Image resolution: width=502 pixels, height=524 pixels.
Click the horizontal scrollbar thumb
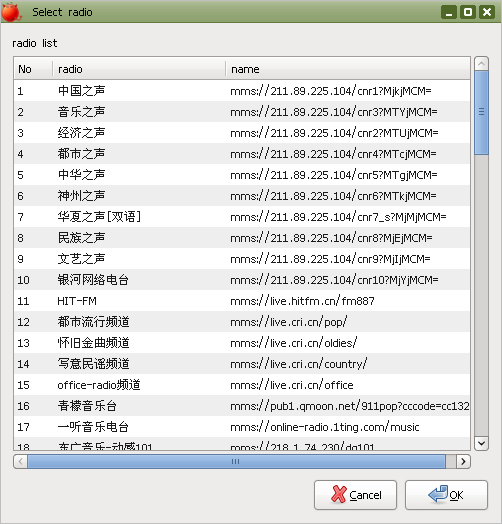[236, 462]
